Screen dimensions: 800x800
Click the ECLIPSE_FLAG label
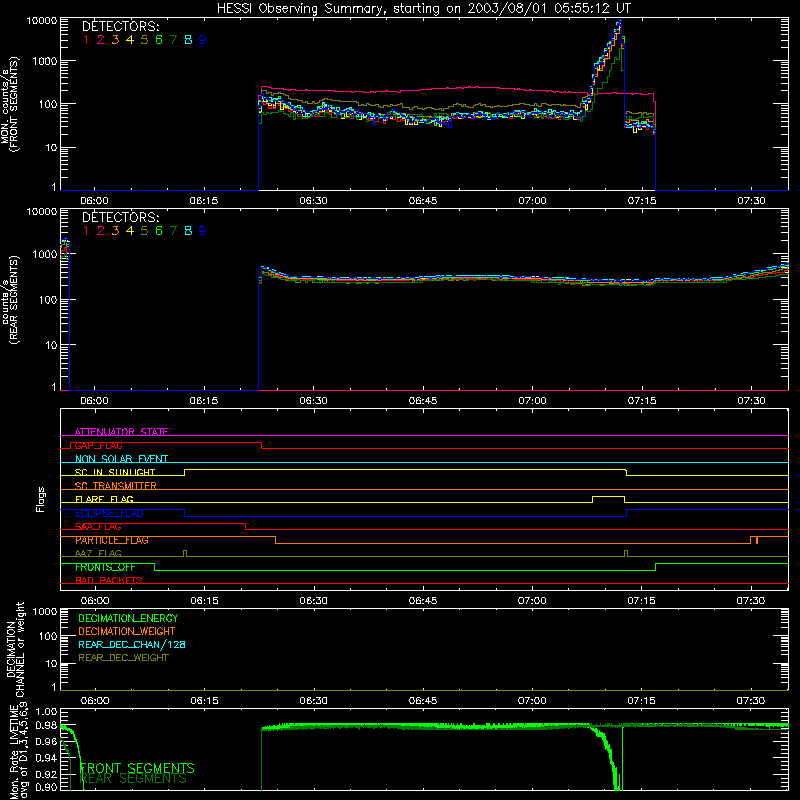[109, 513]
